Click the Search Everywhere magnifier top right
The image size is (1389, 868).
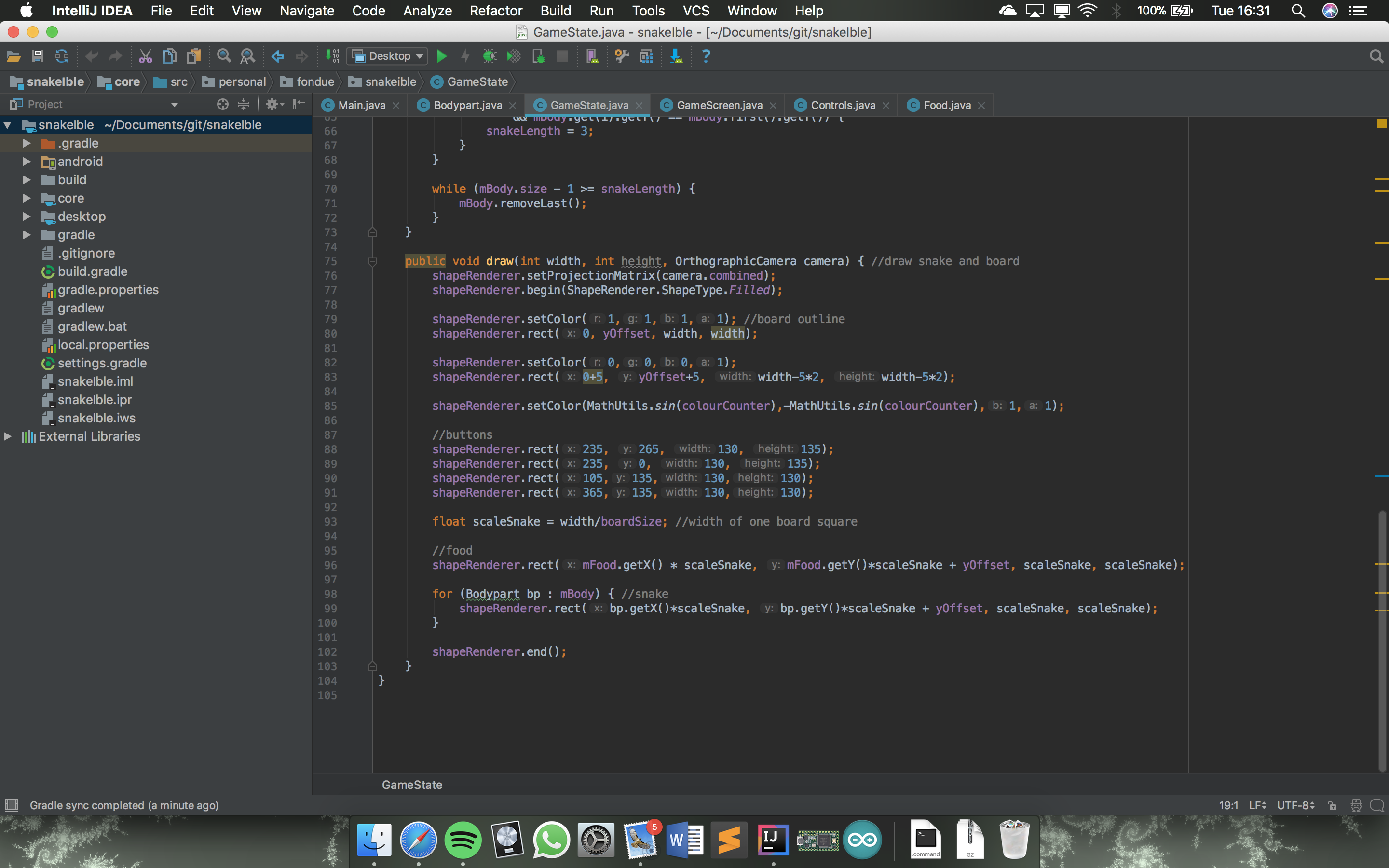click(x=1376, y=55)
